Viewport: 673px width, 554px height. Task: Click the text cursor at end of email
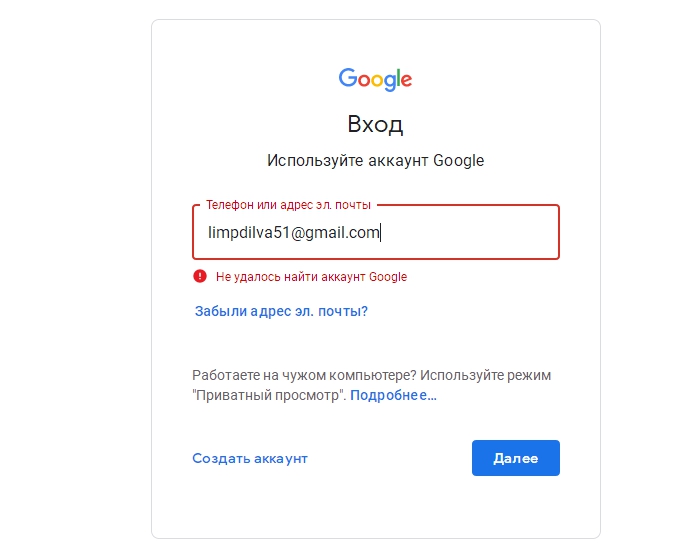click(382, 233)
